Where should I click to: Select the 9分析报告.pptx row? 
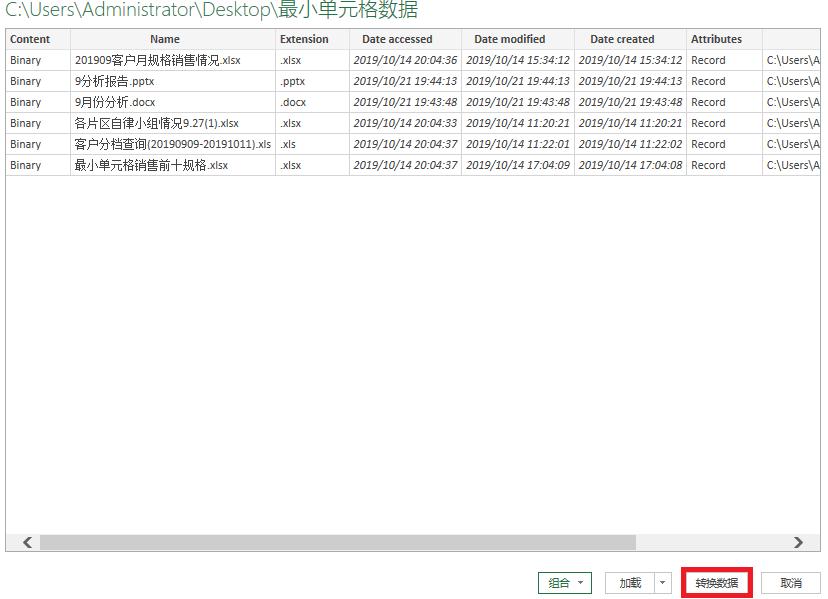click(x=164, y=81)
